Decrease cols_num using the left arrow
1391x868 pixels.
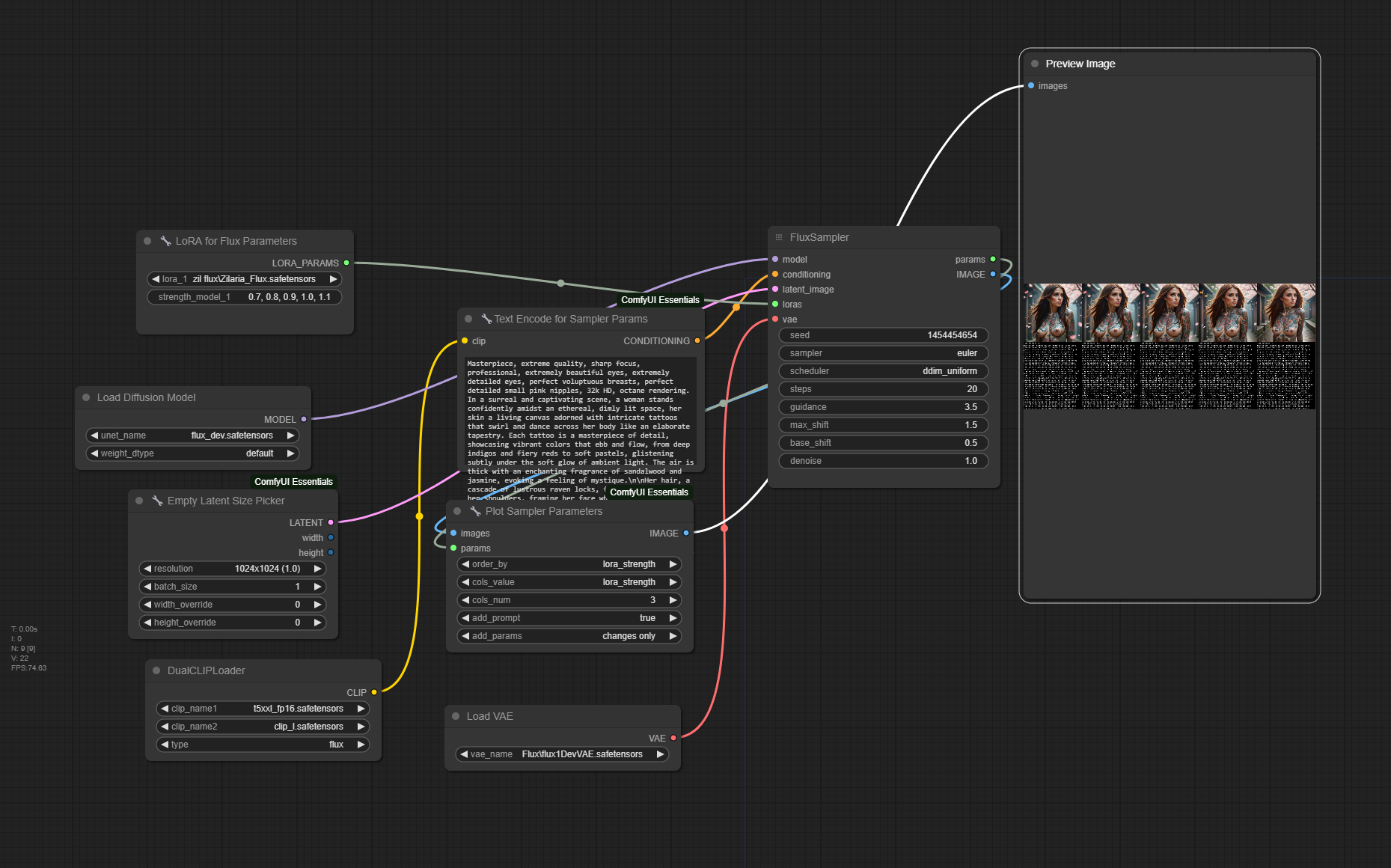coord(465,600)
